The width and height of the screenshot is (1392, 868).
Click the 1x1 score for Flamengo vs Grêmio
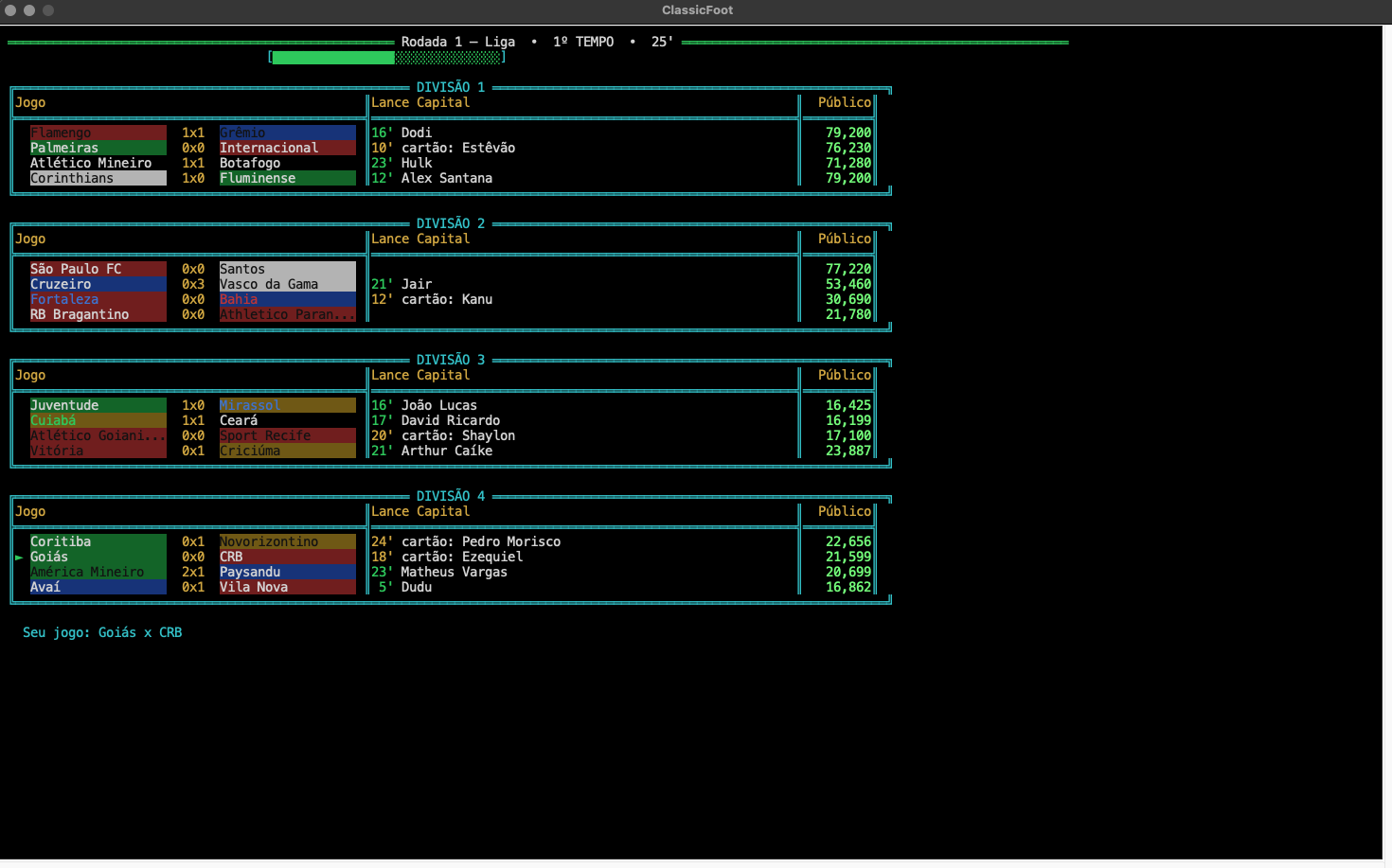(193, 133)
